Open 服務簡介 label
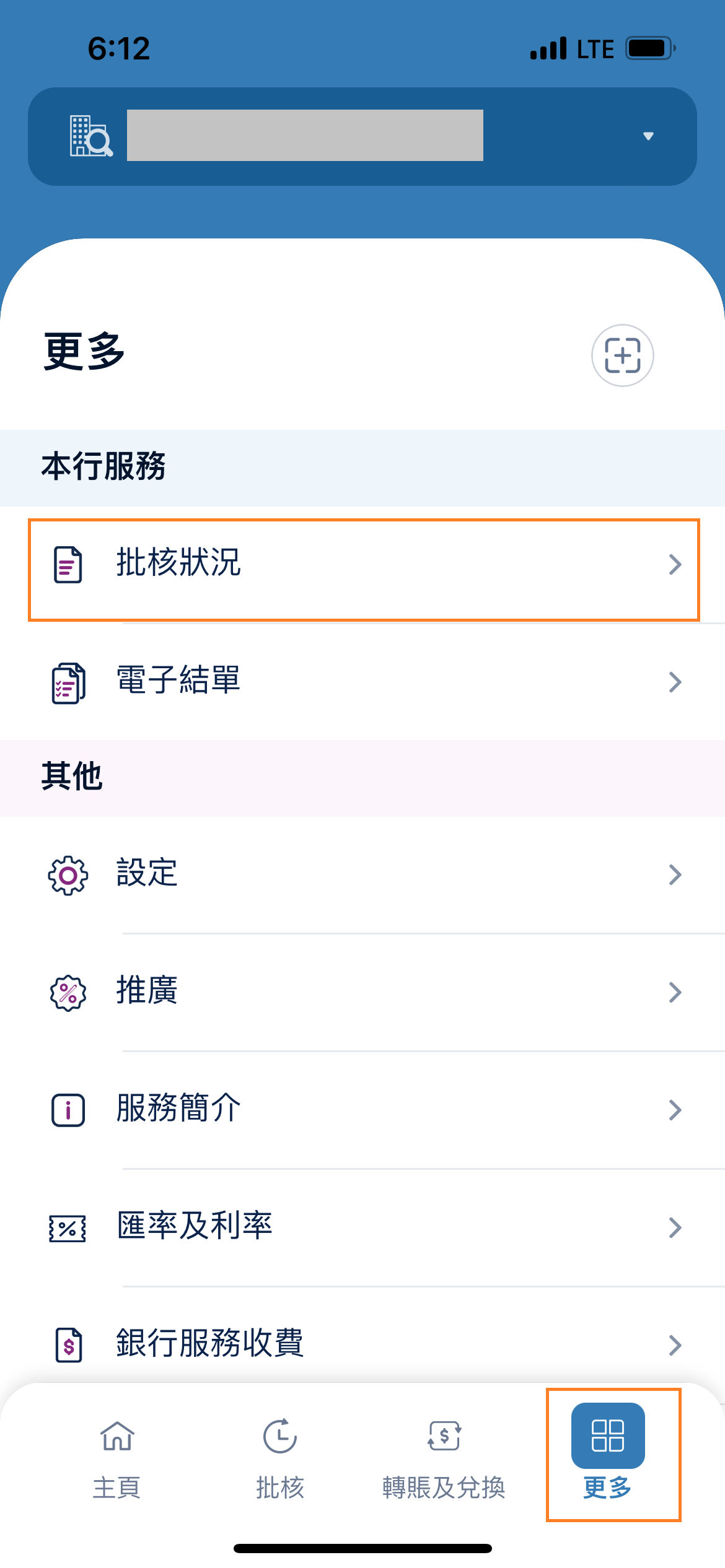This screenshot has height=1568, width=725. [x=178, y=1108]
